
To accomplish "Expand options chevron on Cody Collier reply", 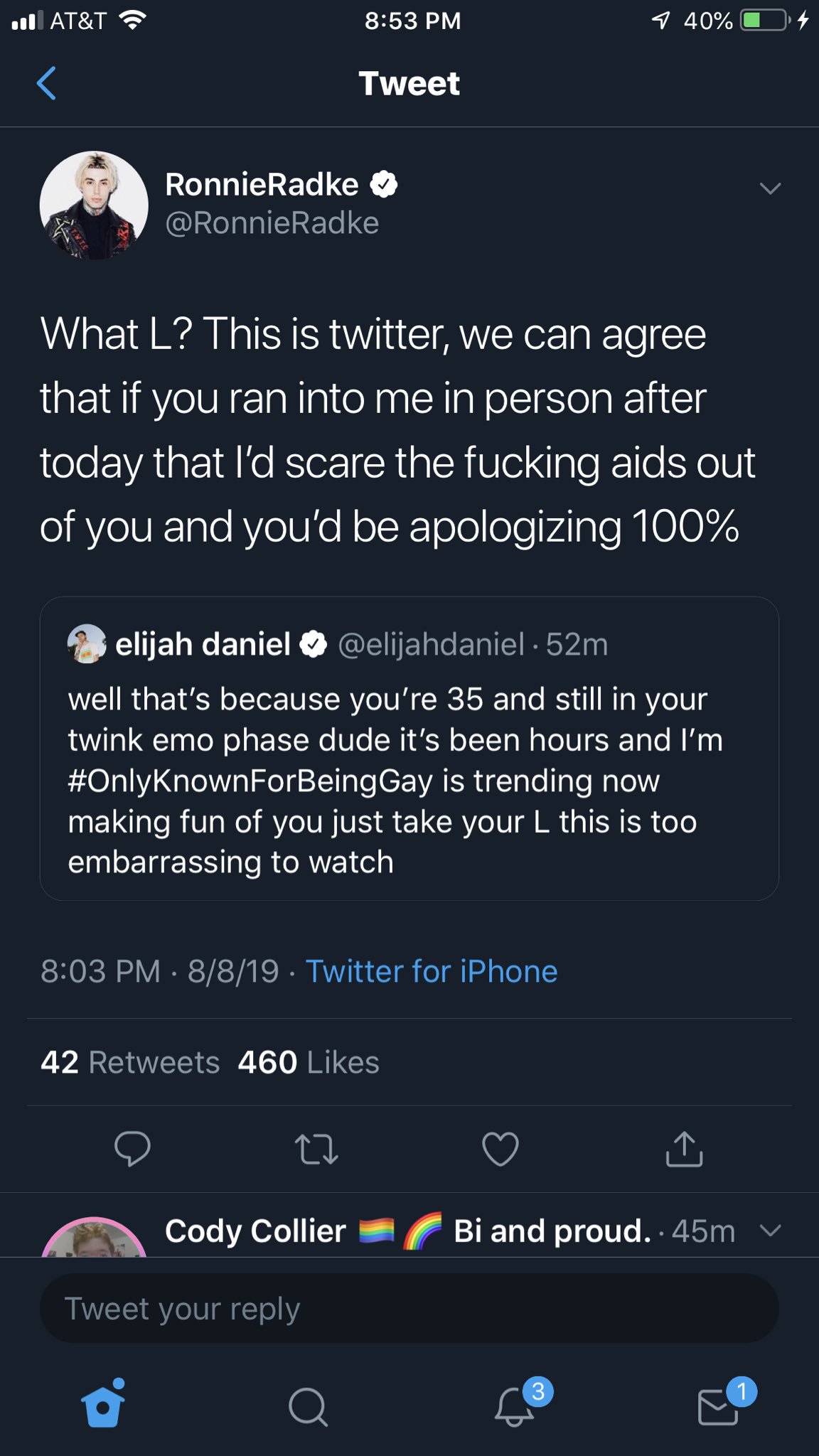I will [771, 1230].
